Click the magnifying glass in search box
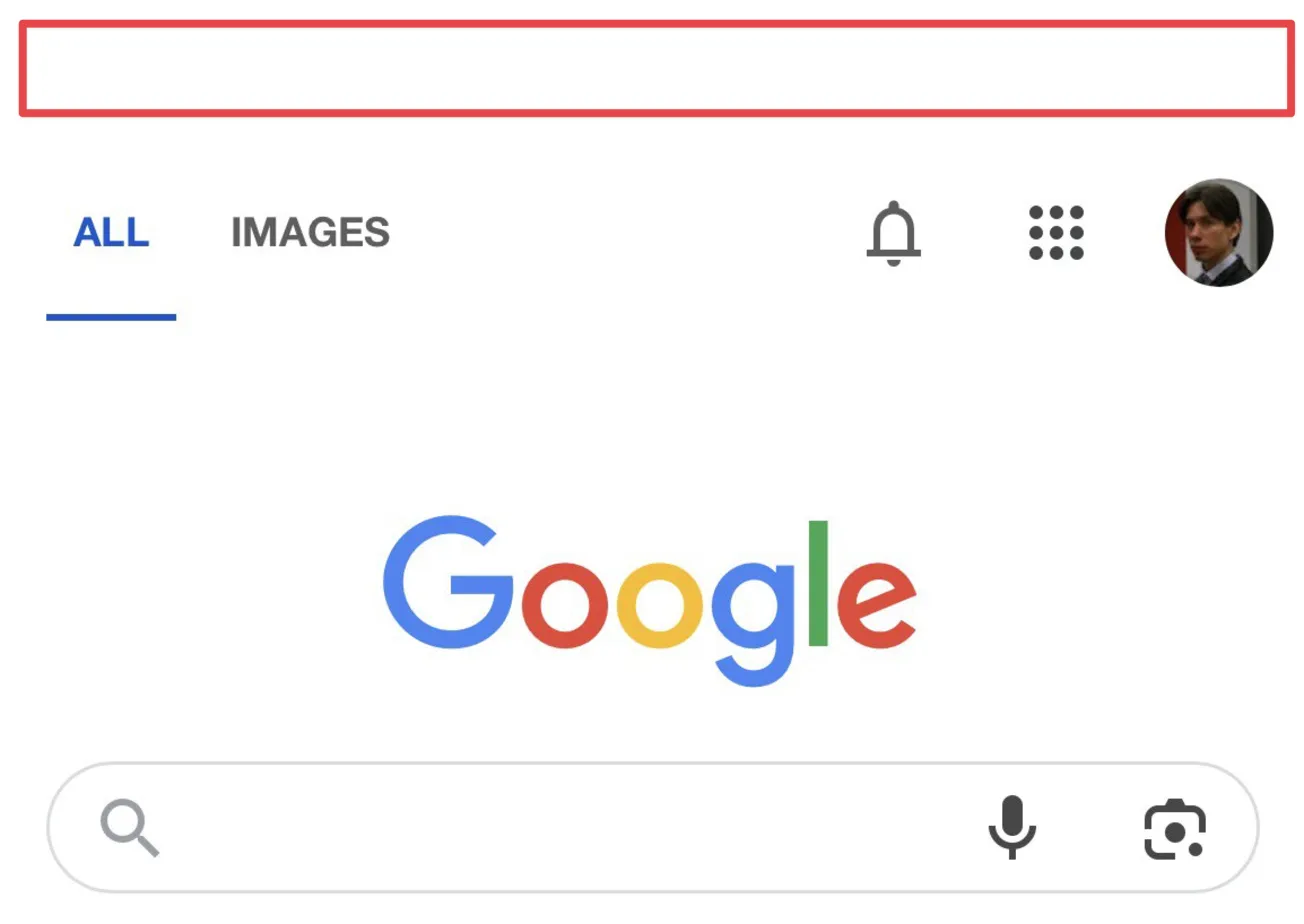This screenshot has width=1304, height=924. [129, 829]
